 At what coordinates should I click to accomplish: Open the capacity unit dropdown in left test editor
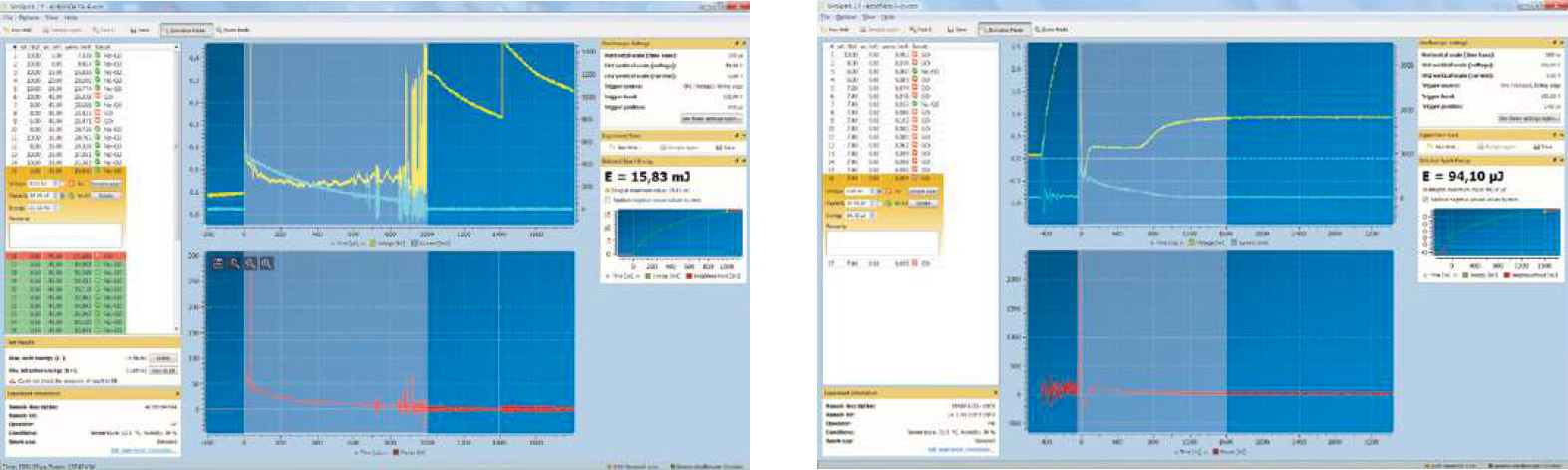point(60,195)
